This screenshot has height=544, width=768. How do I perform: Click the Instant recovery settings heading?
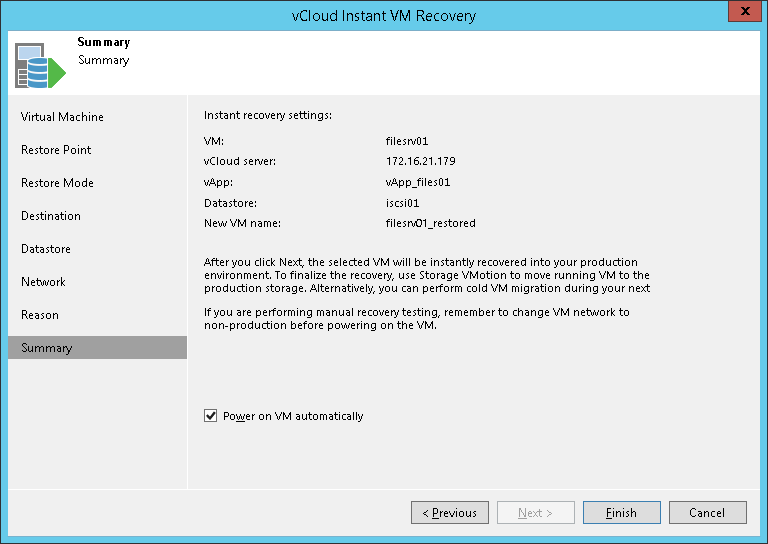pyautogui.click(x=268, y=115)
